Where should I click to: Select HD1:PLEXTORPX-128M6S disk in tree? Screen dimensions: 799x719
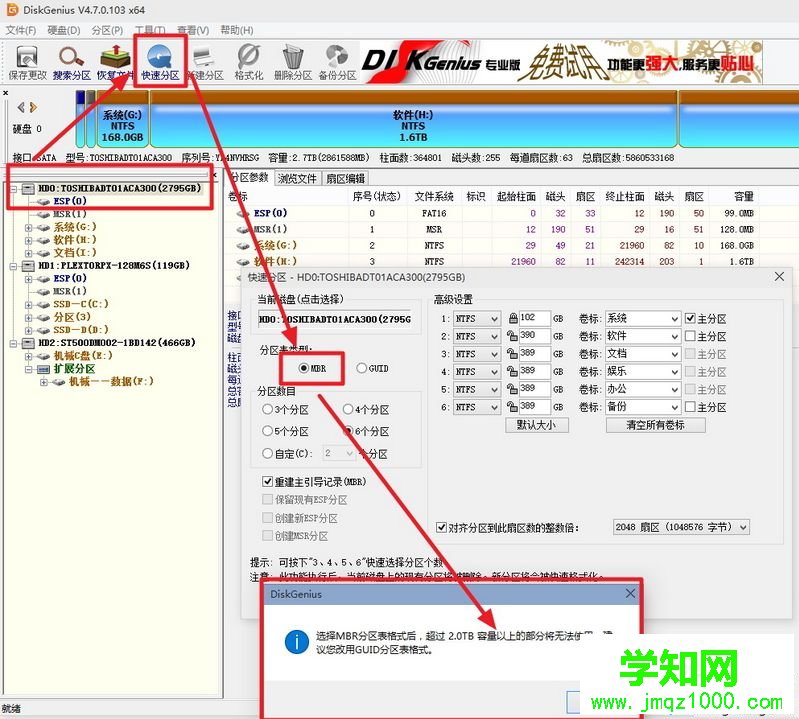click(x=114, y=265)
